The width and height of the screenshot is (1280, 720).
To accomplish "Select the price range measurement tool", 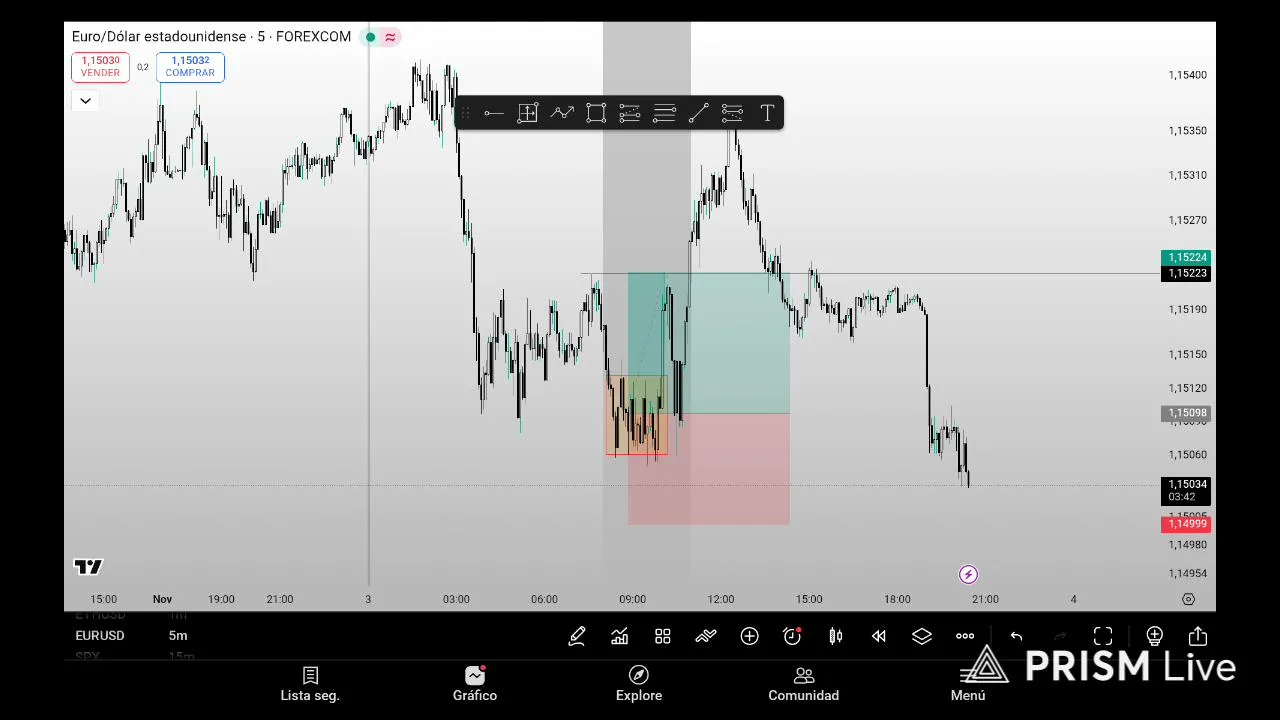I will (x=528, y=113).
